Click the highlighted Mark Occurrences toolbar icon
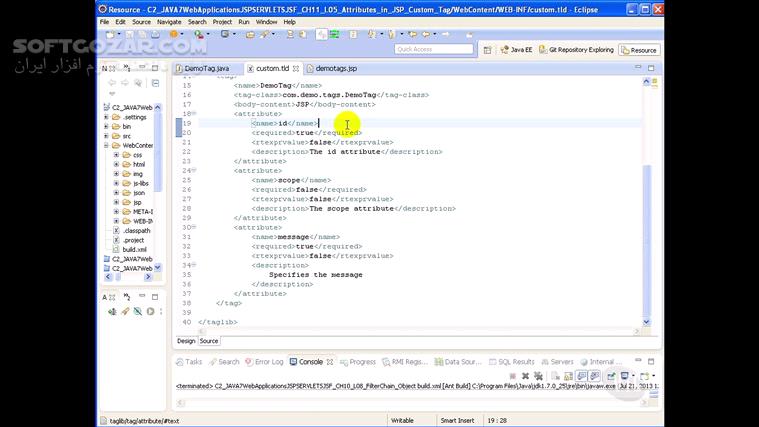Image resolution: width=759 pixels, height=427 pixels. point(321,34)
